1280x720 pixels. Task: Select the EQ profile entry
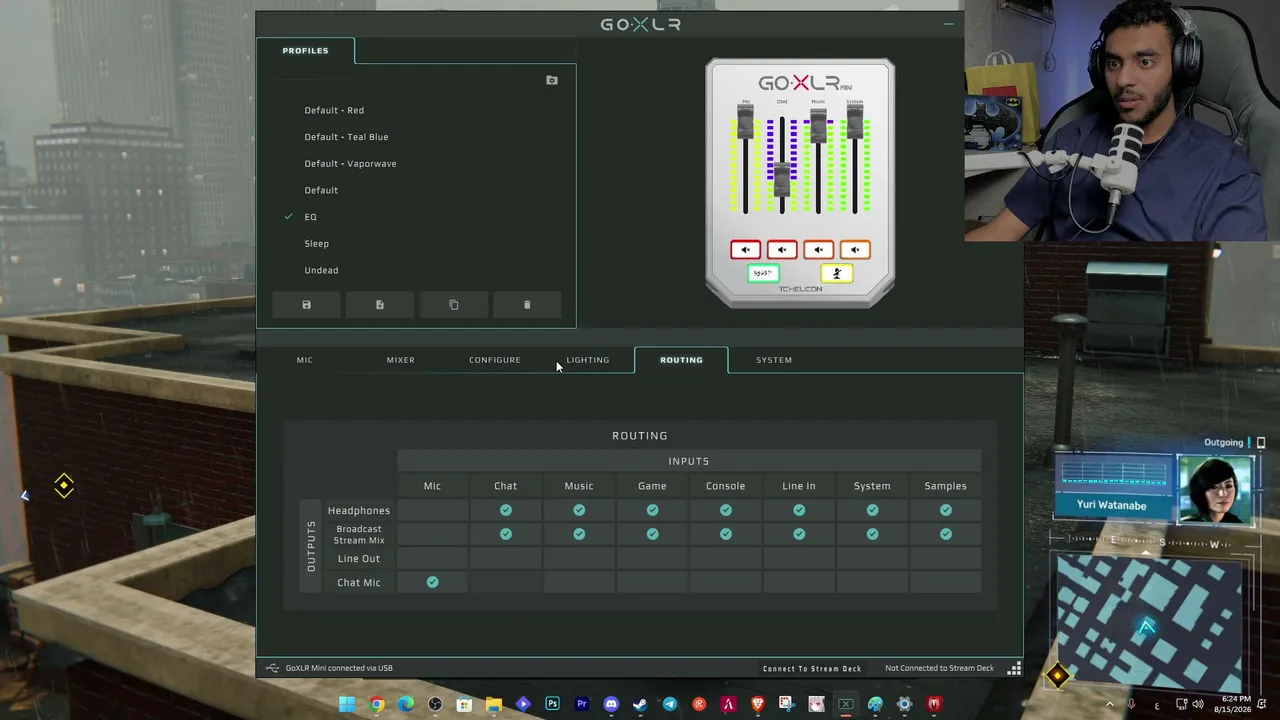(x=310, y=217)
